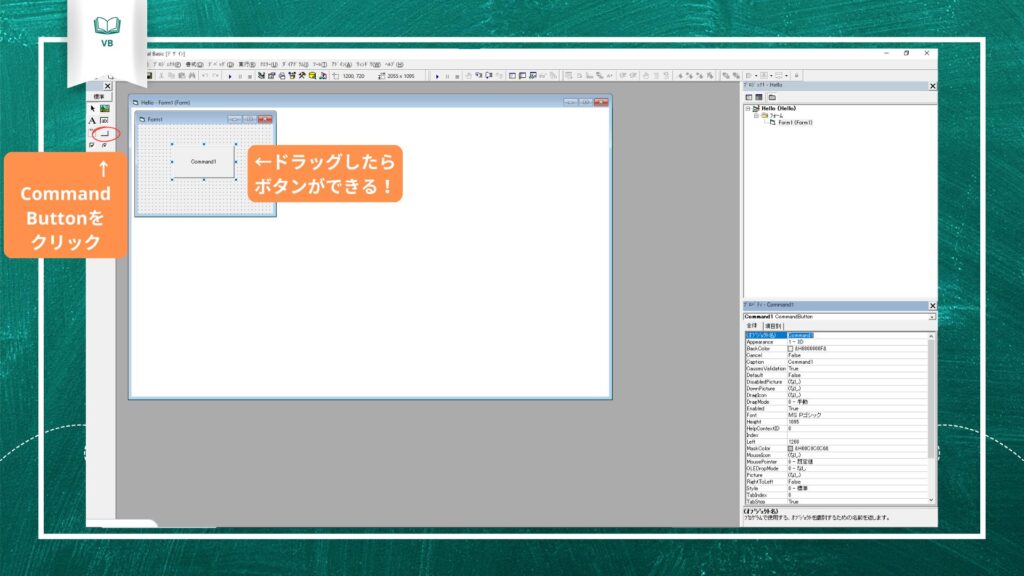Click the properties list scroll up arrow

[931, 336]
